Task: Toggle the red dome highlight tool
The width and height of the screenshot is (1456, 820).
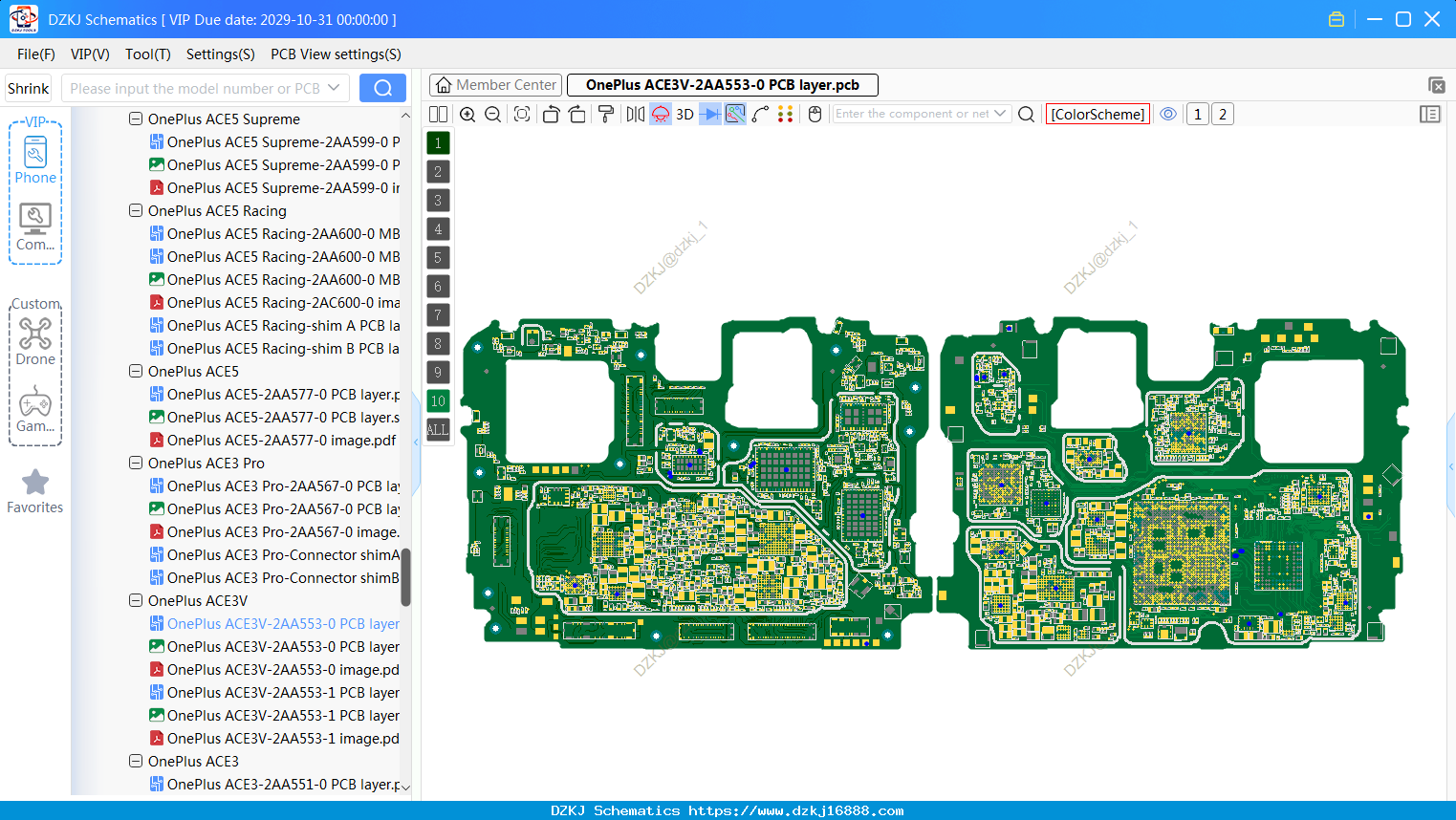Action: [x=661, y=114]
